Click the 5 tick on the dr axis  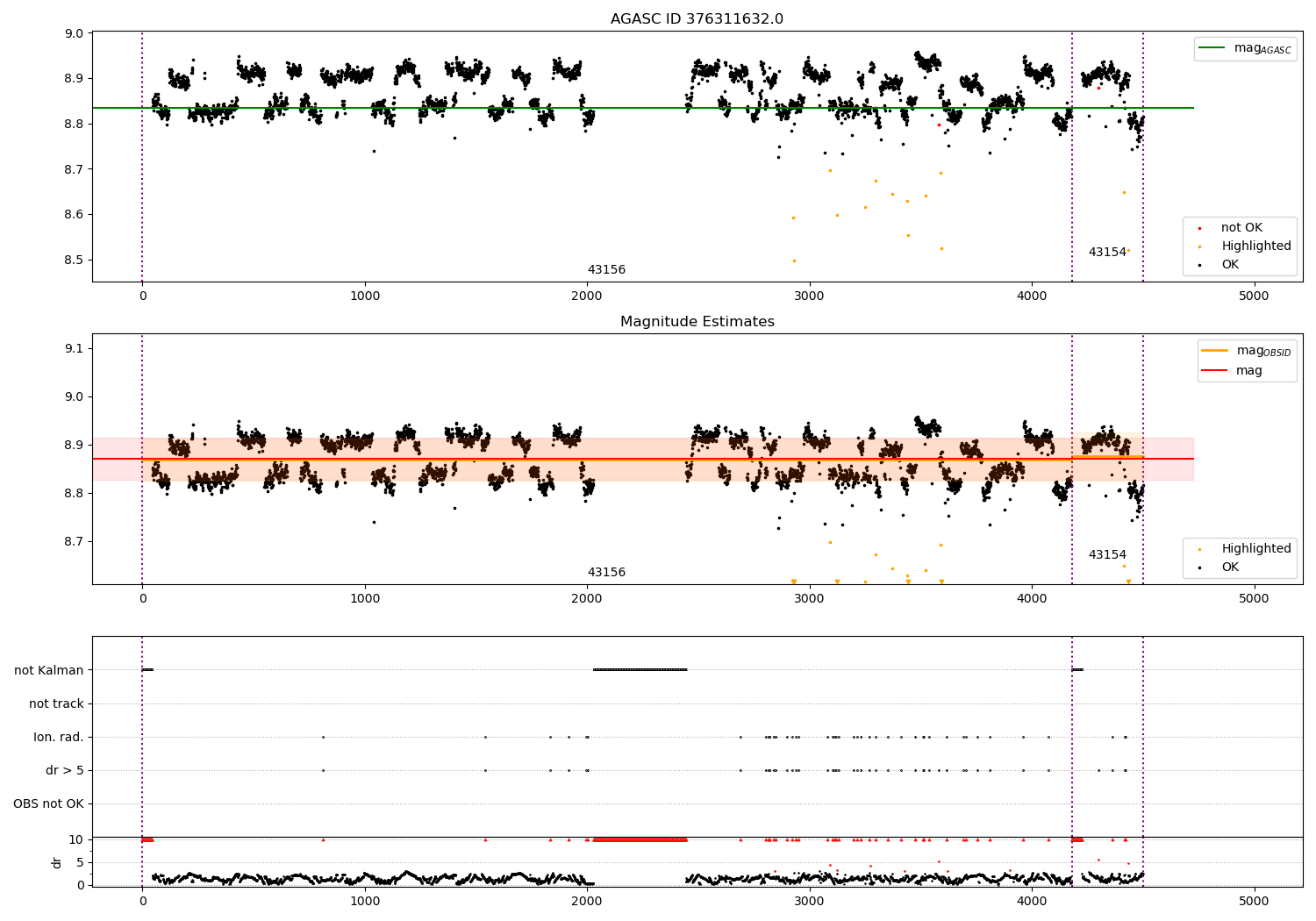pos(80,863)
